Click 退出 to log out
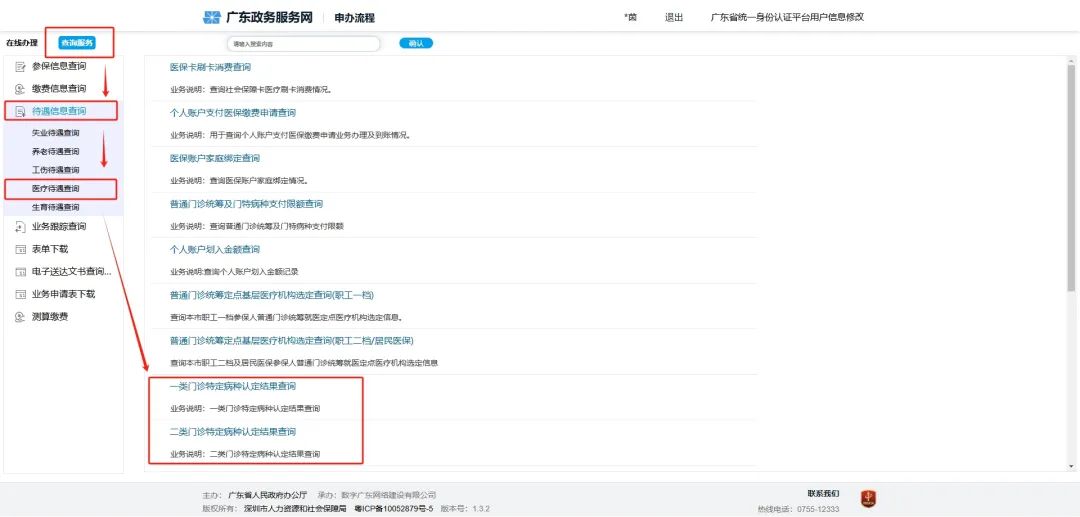The image size is (1080, 517). 674,18
